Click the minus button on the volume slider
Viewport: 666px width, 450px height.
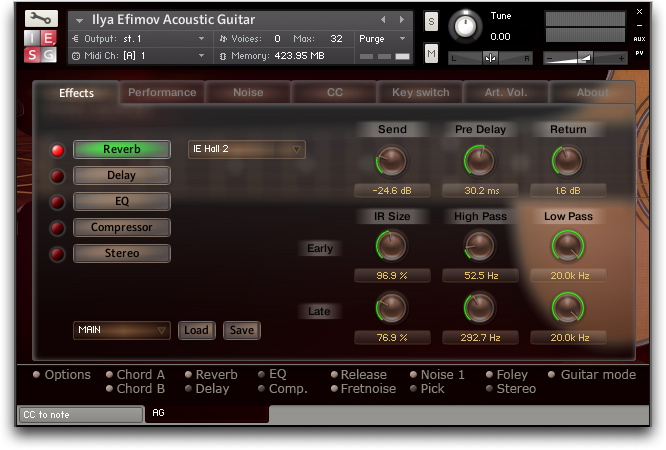[x=550, y=59]
